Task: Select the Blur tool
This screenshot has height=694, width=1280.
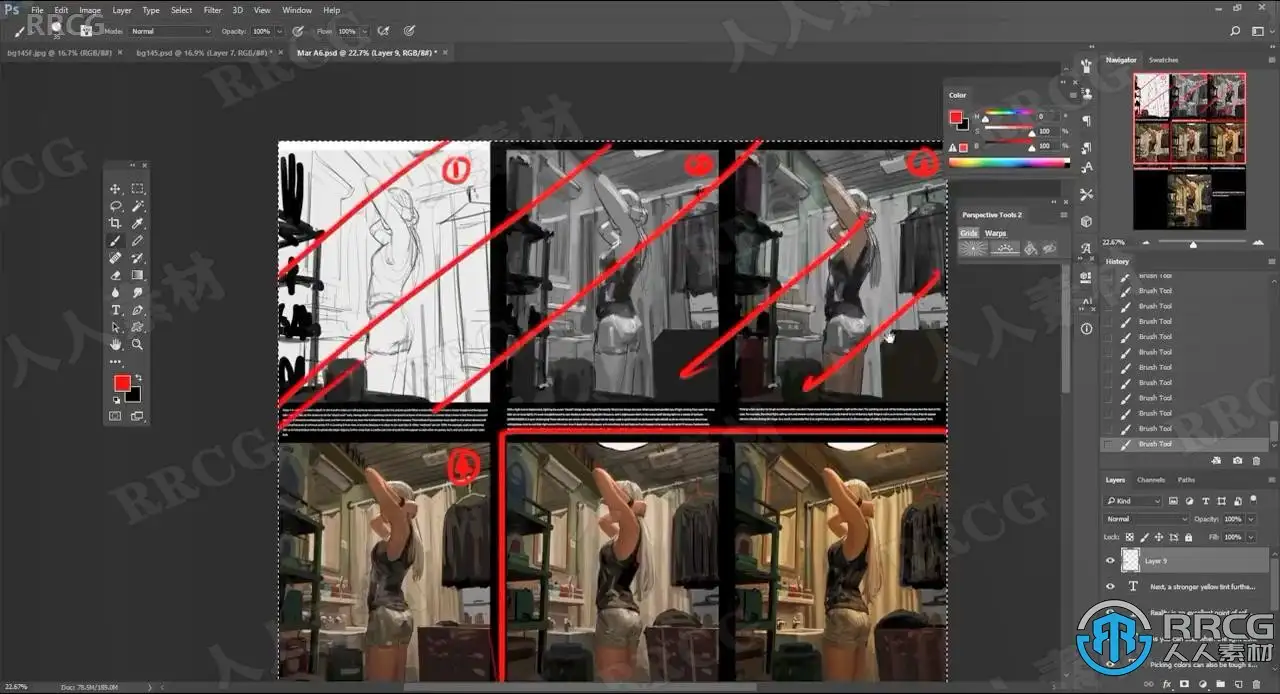Action: [x=115, y=292]
